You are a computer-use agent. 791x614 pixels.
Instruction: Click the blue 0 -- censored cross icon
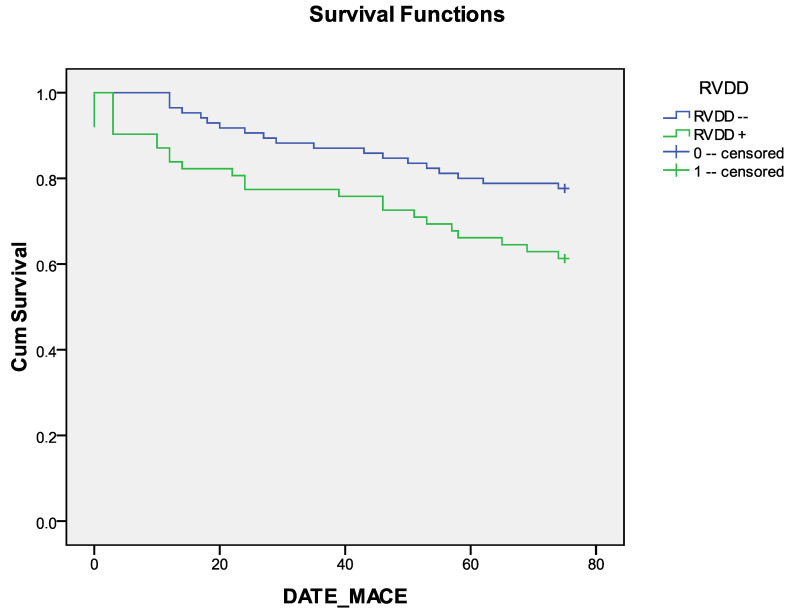(676, 152)
